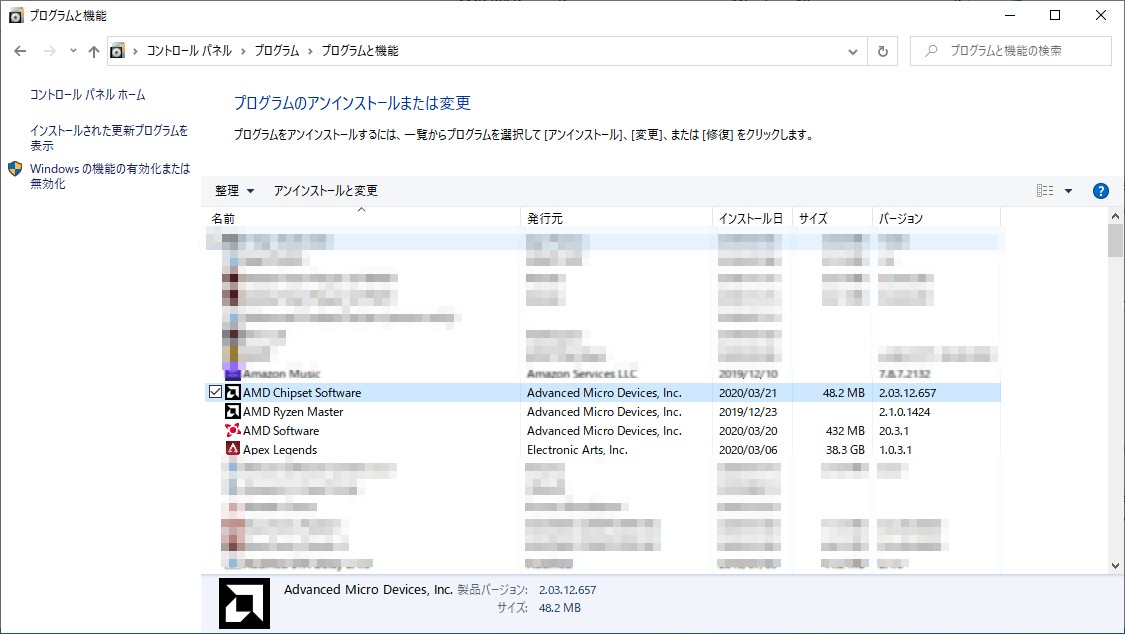Click the shield icon next to Windows features link
The image size is (1125, 634).
(14, 169)
